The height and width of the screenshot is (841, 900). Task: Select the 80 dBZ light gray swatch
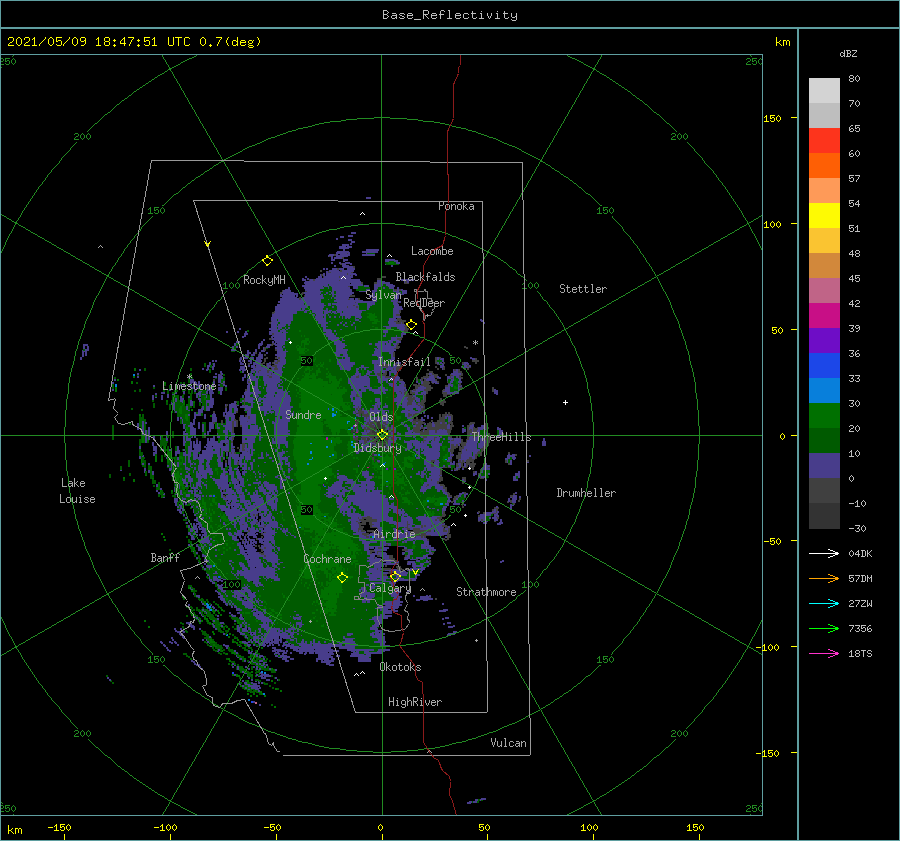point(824,90)
